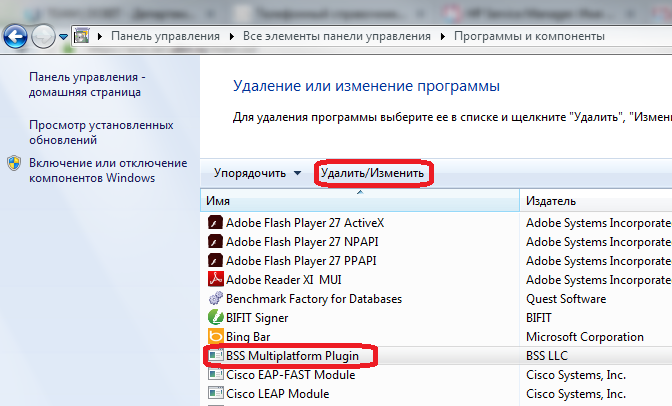Viewport: 672px width, 406px height.
Task: Select the Adobe Flash Player 27 PPAPI row
Action: 436,261
